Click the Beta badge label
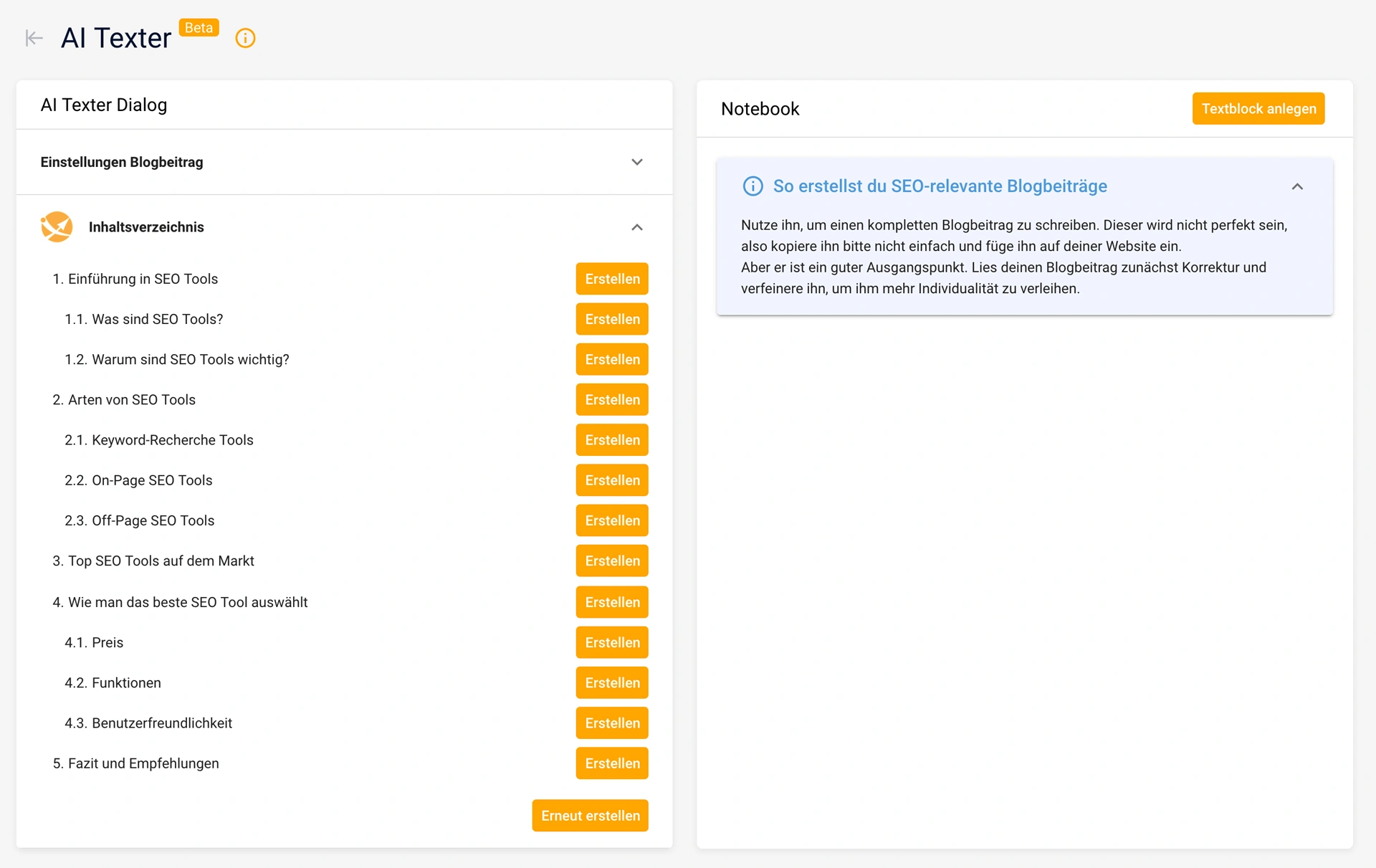Image resolution: width=1376 pixels, height=868 pixels. click(199, 28)
